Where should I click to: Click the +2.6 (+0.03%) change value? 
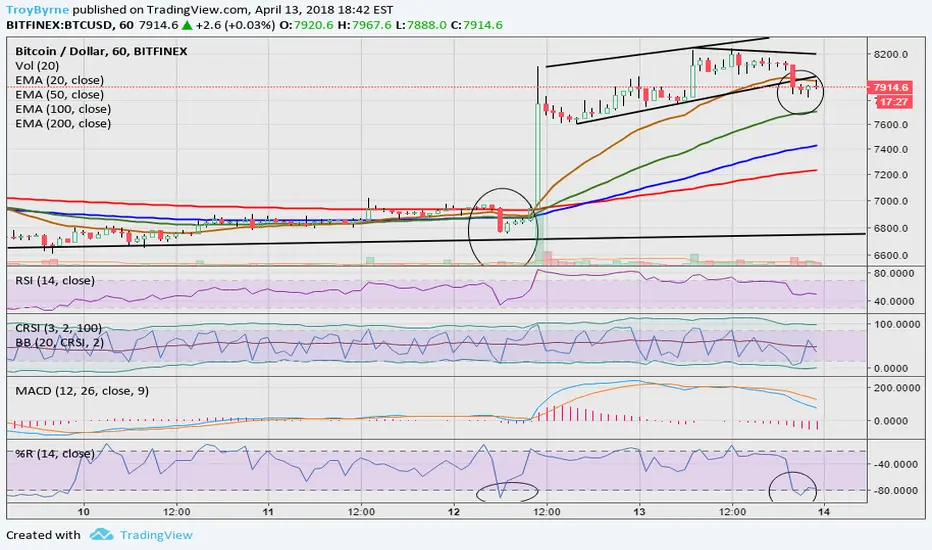[x=235, y=25]
